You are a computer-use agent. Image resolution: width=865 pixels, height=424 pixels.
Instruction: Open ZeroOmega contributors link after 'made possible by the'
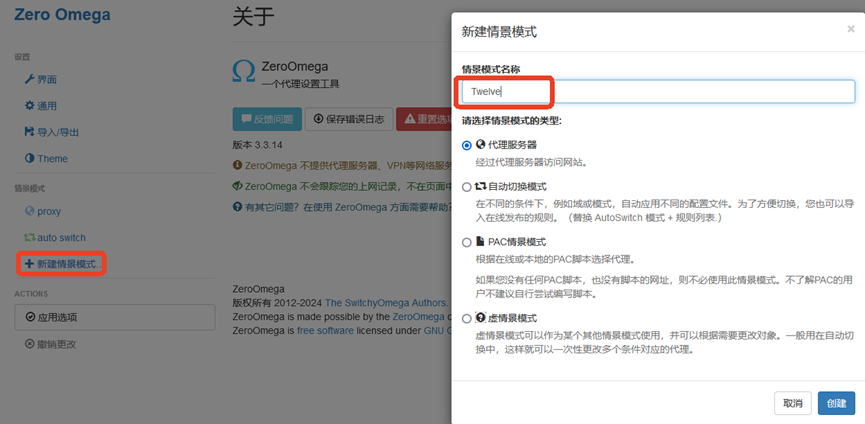point(418,316)
